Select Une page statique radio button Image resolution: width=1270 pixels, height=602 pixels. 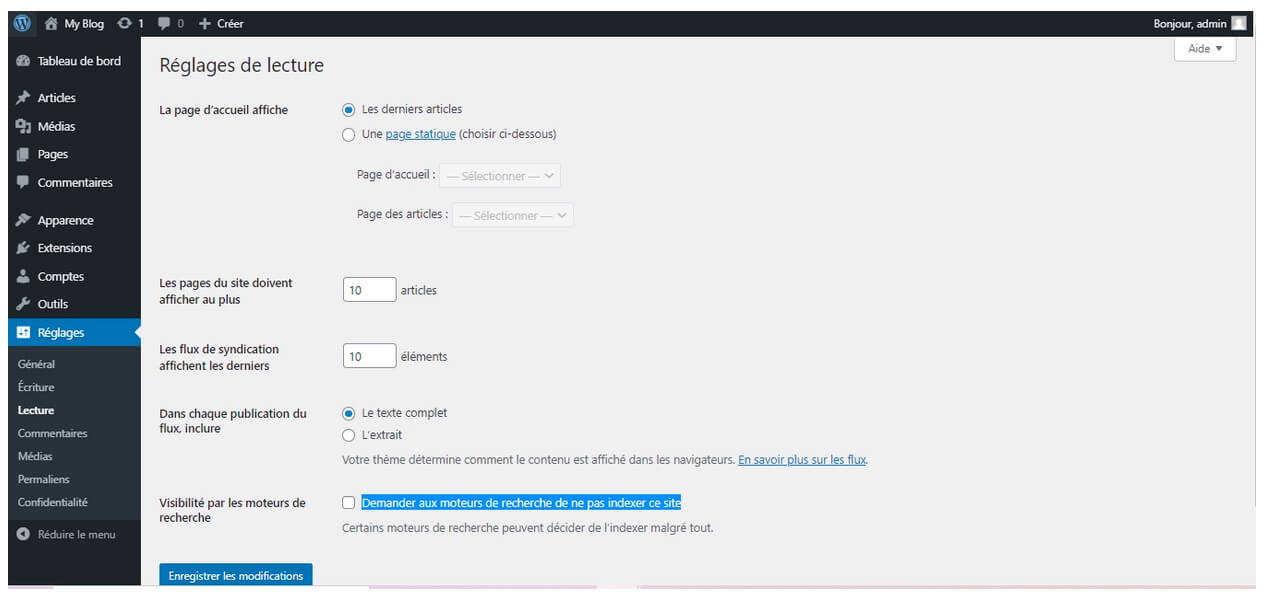pyautogui.click(x=348, y=134)
